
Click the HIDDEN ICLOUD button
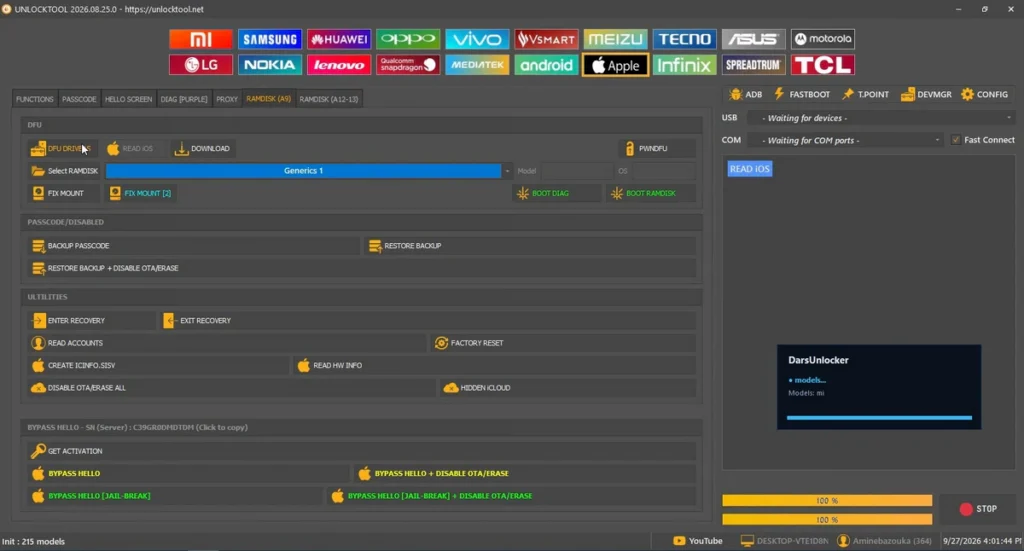coord(568,388)
